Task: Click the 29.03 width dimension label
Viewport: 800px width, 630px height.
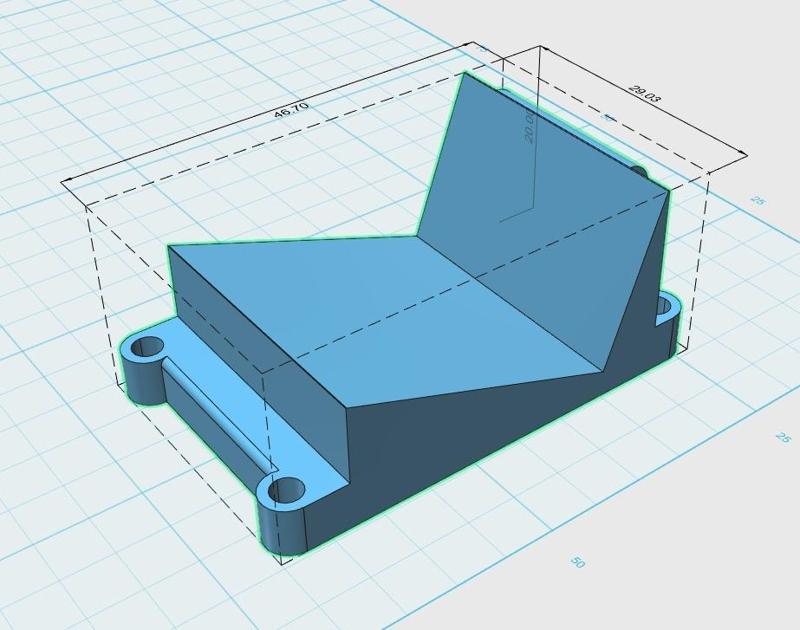Action: pos(644,93)
